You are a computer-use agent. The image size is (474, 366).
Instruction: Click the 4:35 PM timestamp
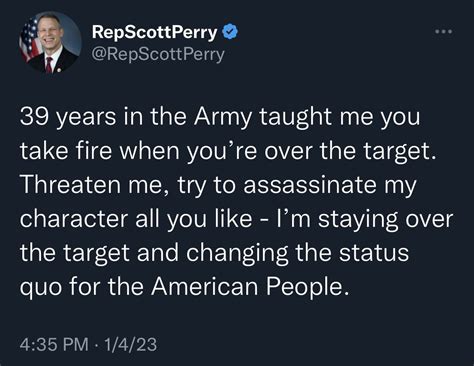point(54,344)
